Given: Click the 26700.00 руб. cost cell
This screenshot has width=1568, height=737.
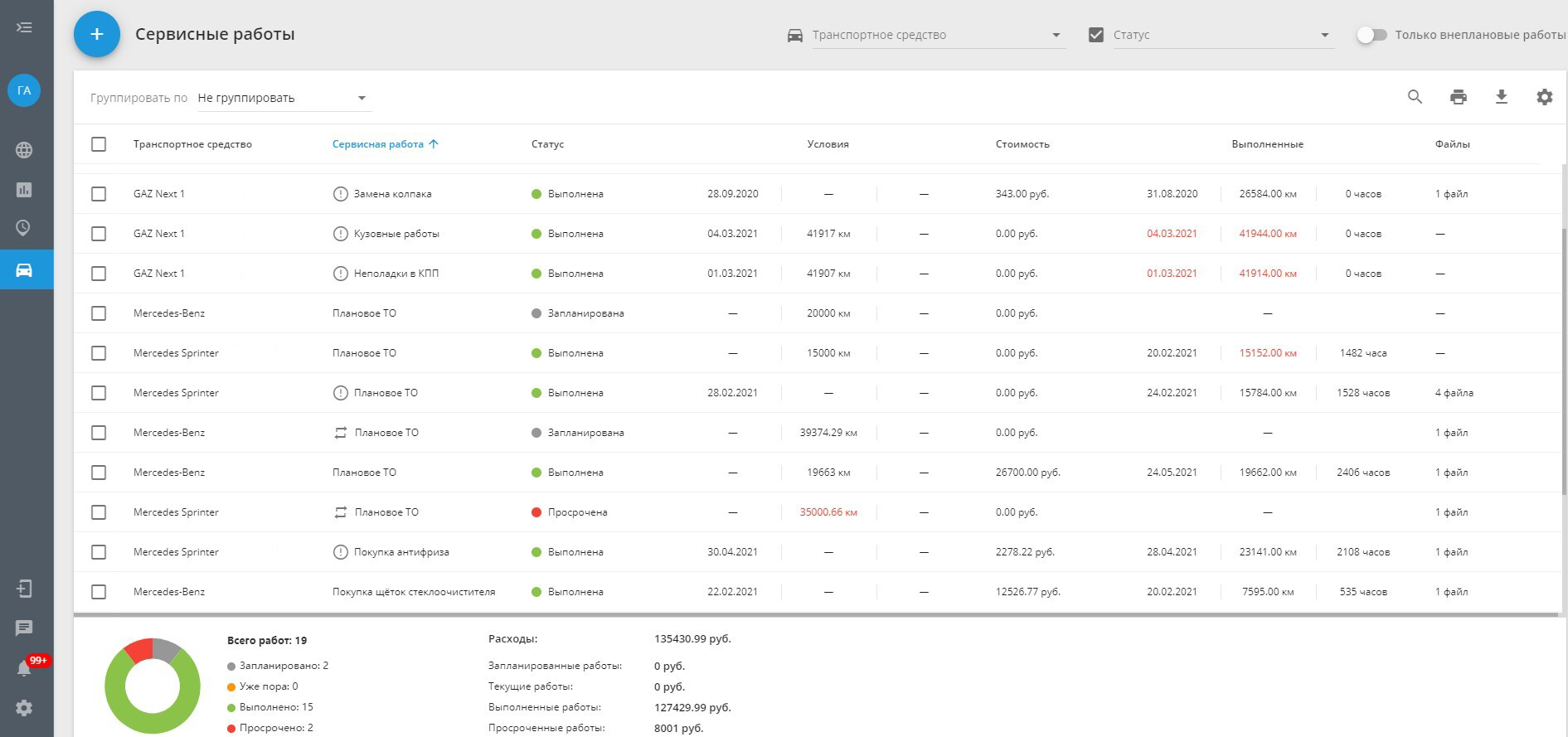Looking at the screenshot, I should (1028, 473).
